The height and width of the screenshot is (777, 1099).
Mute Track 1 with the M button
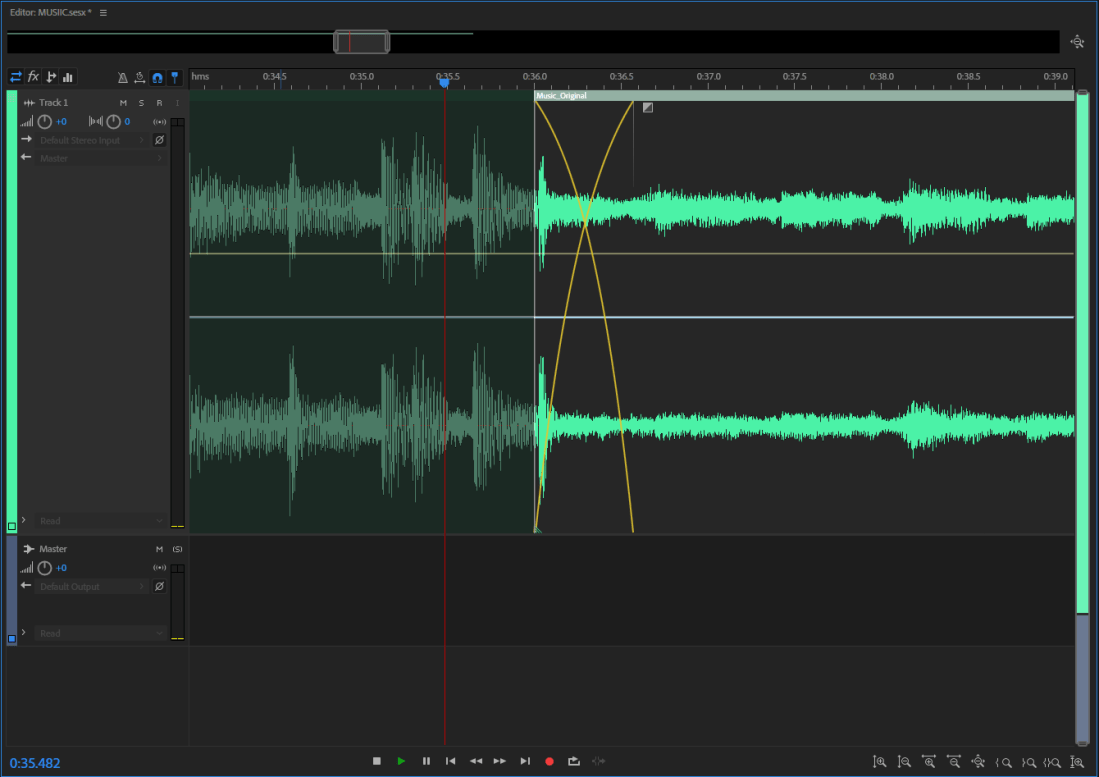pyautogui.click(x=123, y=103)
